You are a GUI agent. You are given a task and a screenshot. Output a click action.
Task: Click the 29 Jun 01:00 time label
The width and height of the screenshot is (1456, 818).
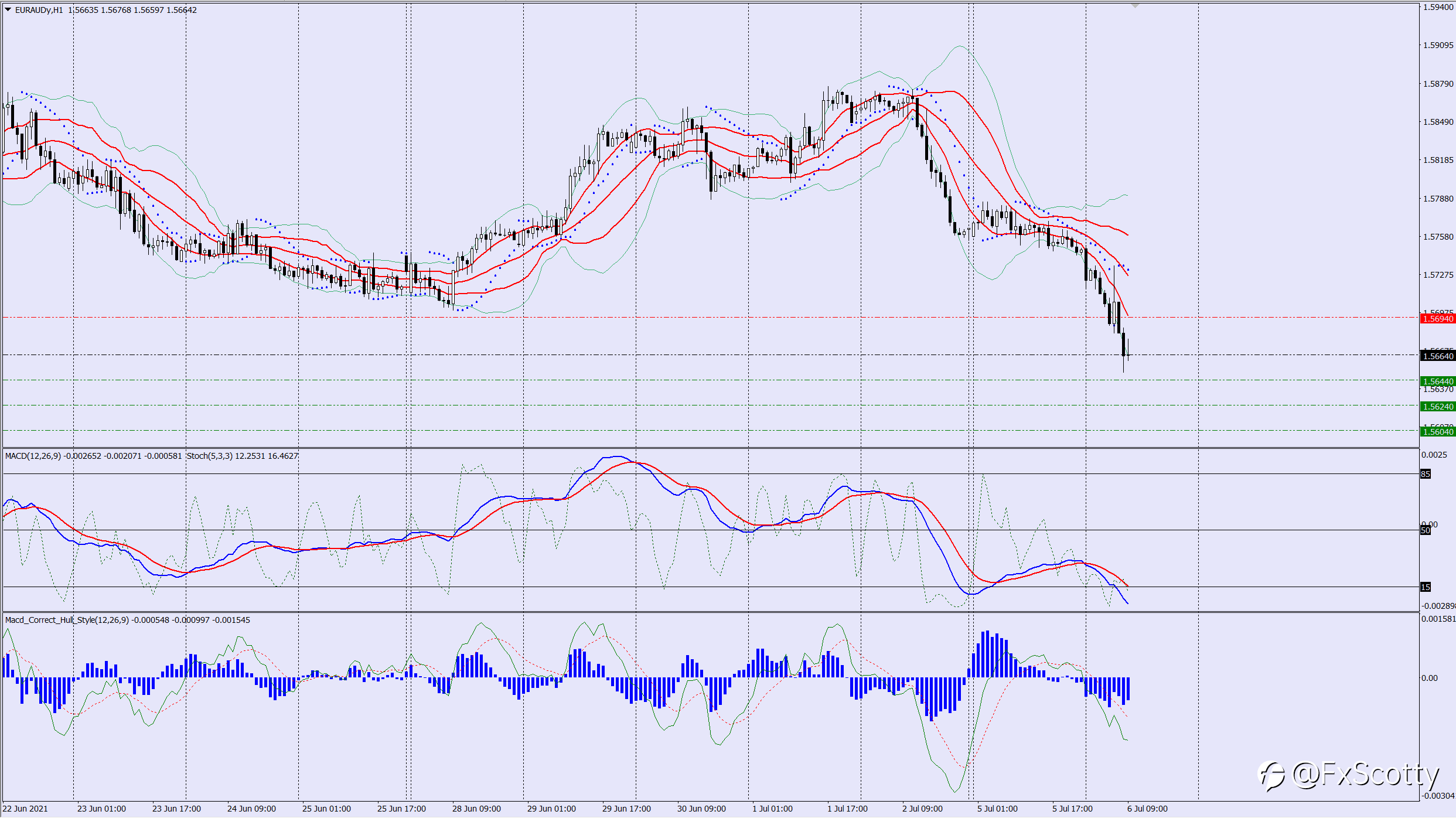coord(551,809)
